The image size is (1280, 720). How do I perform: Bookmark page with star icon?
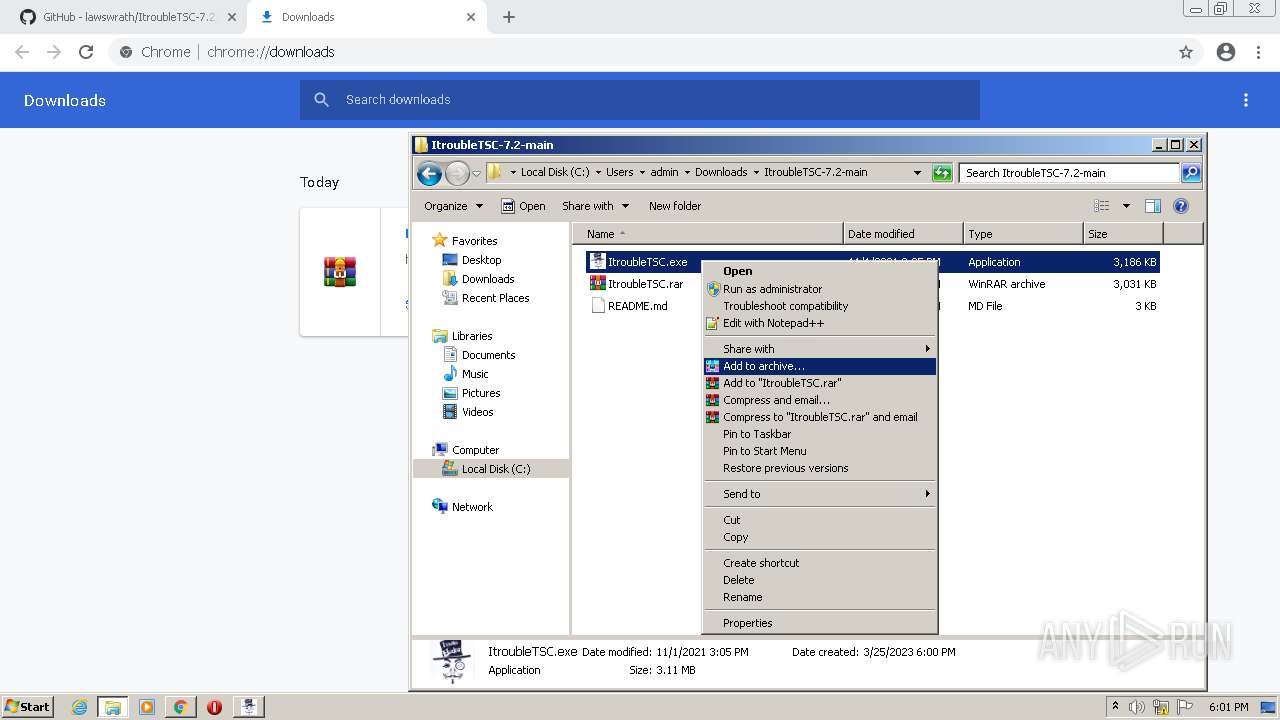(1186, 52)
